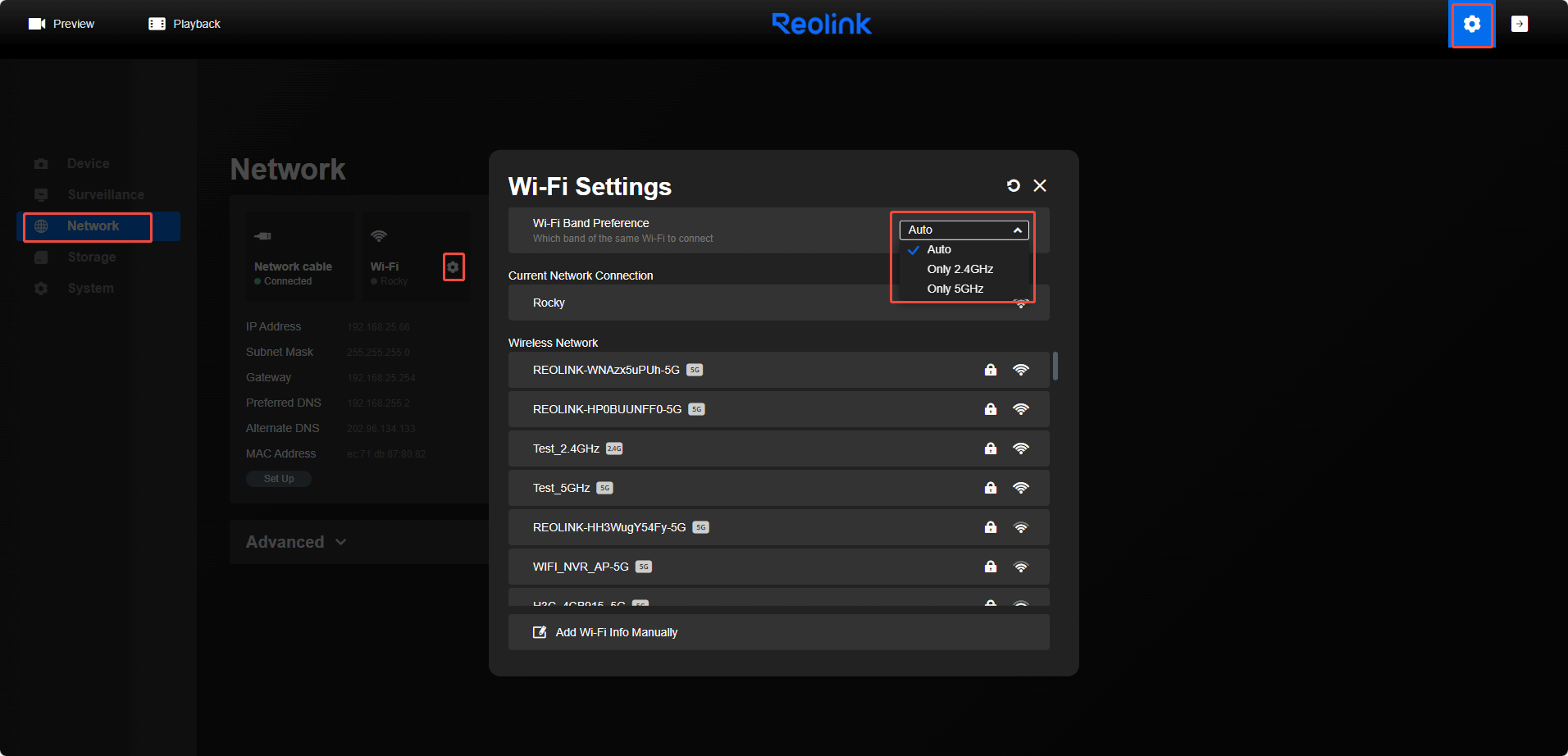Click the Wi-Fi configuration gear icon
This screenshot has width=1568, height=756.
[454, 266]
